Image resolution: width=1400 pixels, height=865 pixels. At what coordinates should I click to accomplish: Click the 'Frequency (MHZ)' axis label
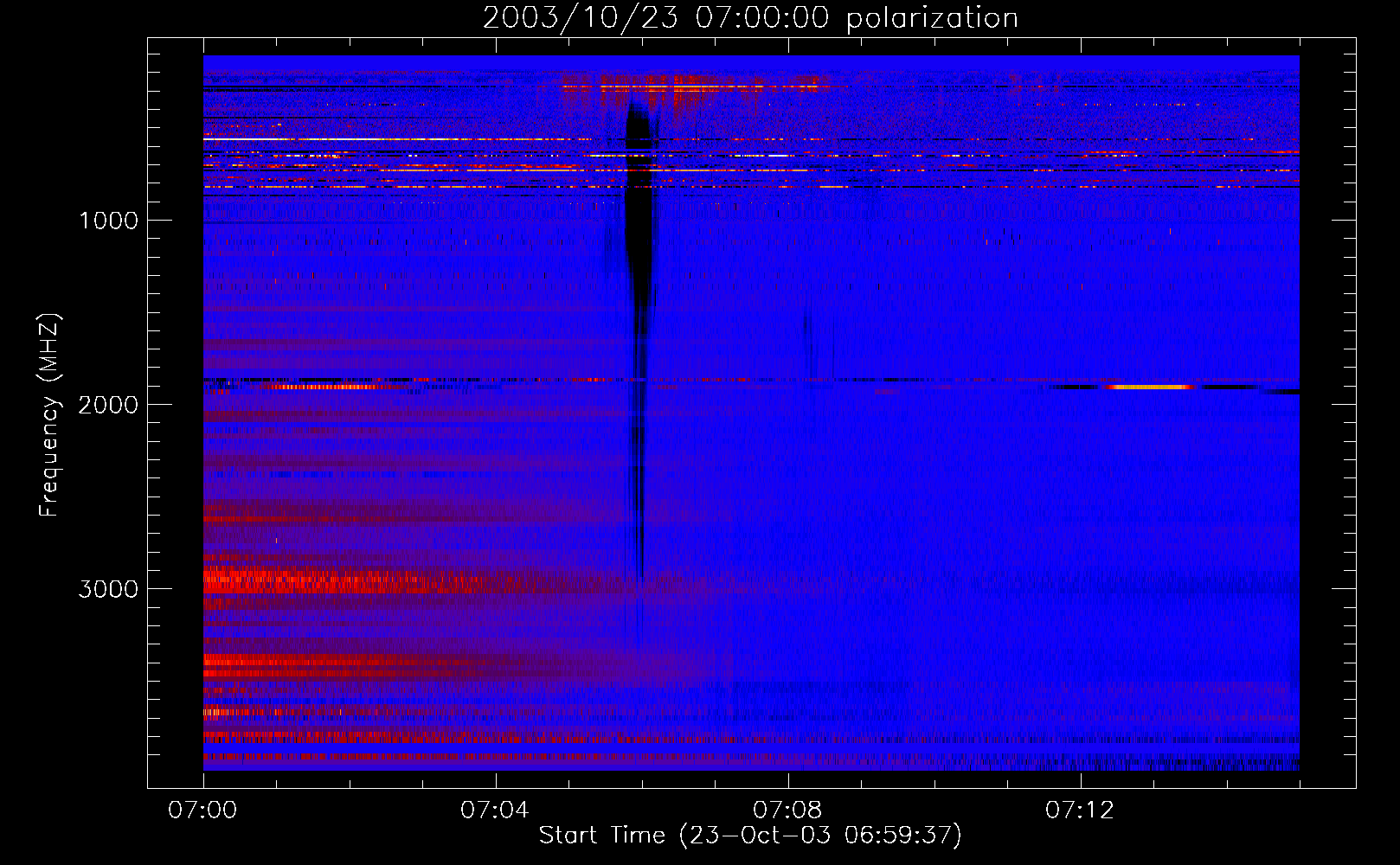click(49, 415)
